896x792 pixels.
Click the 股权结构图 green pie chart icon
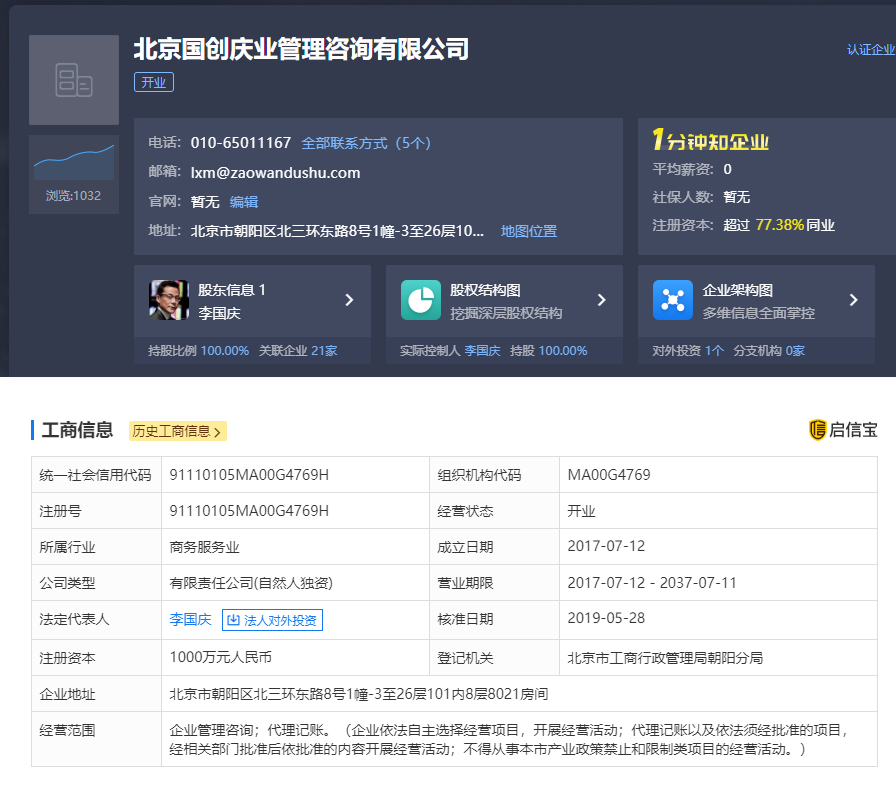(420, 298)
